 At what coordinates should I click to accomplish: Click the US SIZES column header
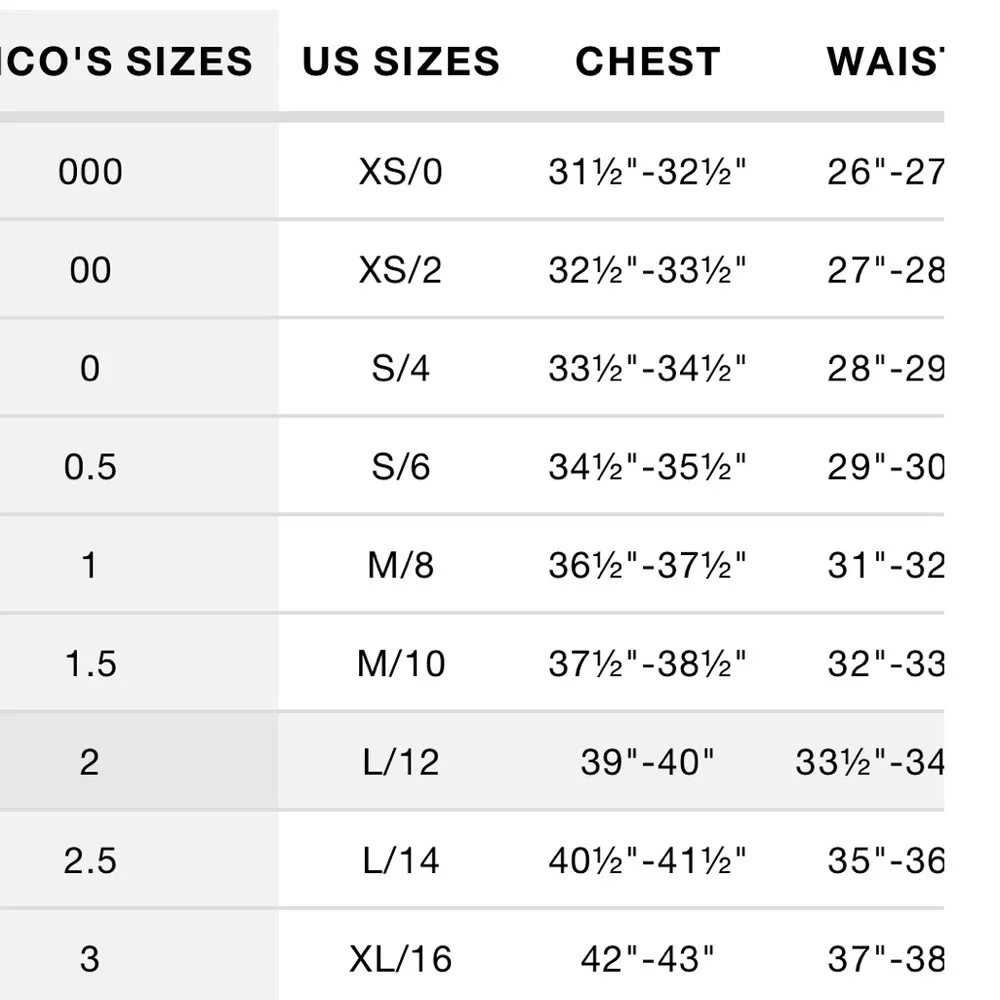click(400, 62)
